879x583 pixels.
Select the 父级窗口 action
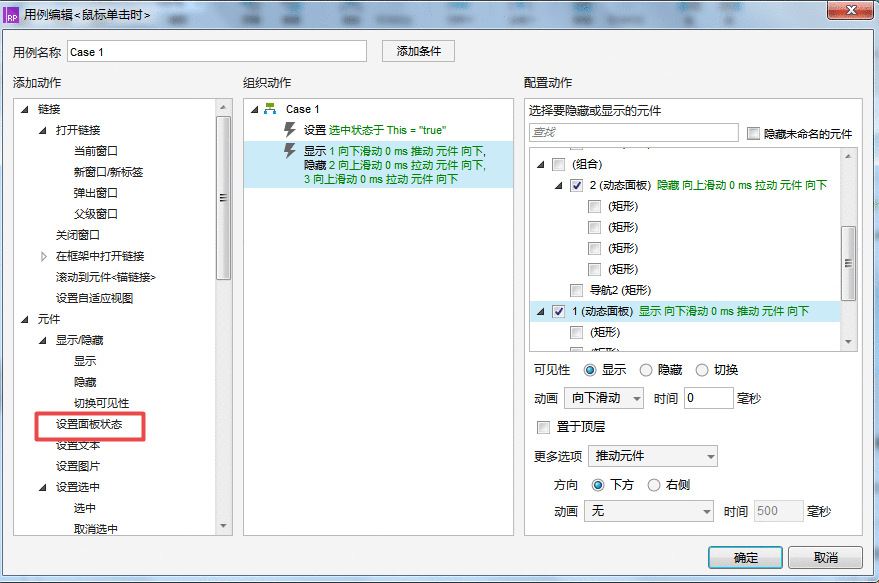point(96,214)
